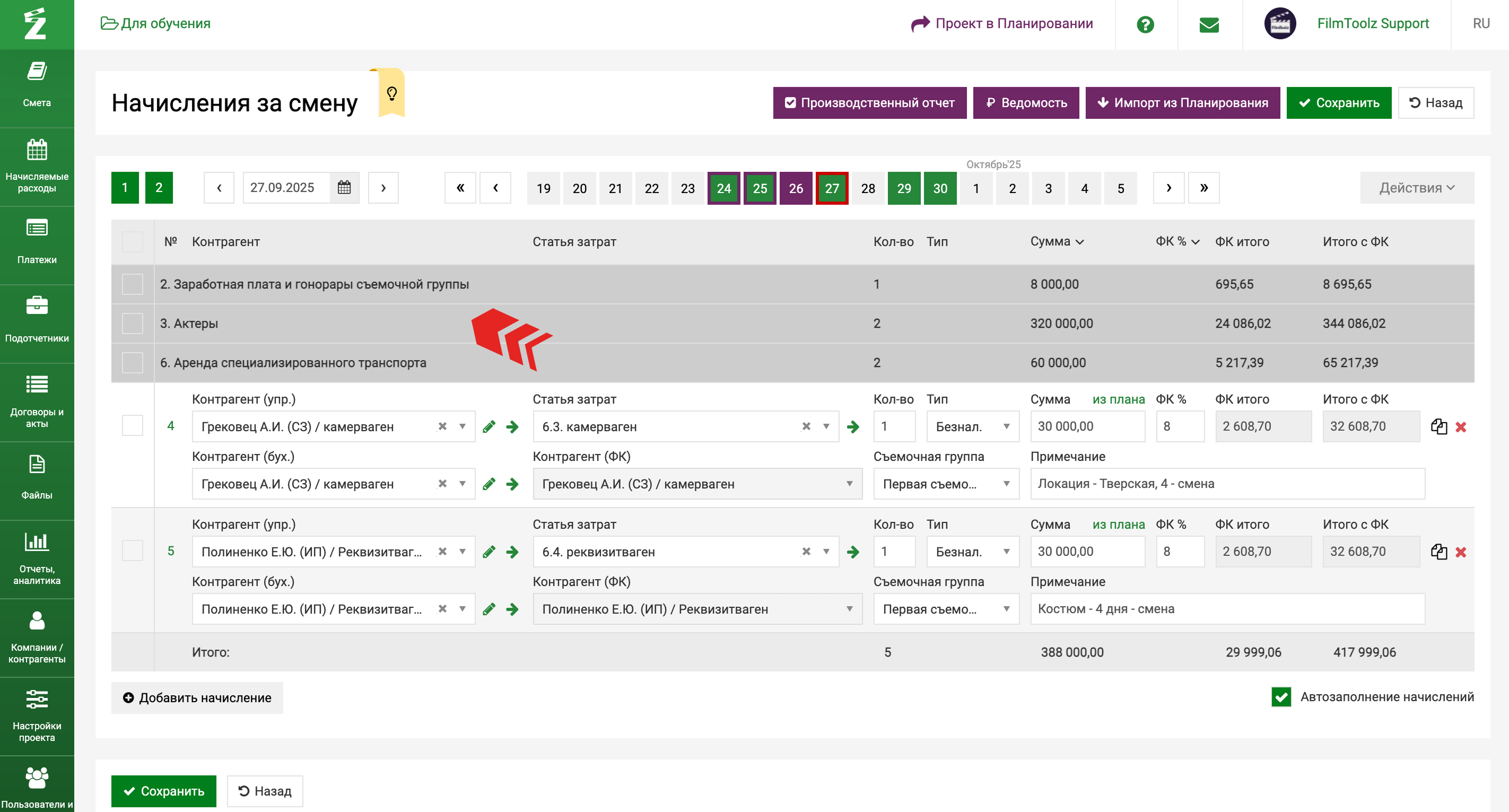The width and height of the screenshot is (1509, 812).
Task: Check the box for 3. Актеры row
Action: pos(133,324)
